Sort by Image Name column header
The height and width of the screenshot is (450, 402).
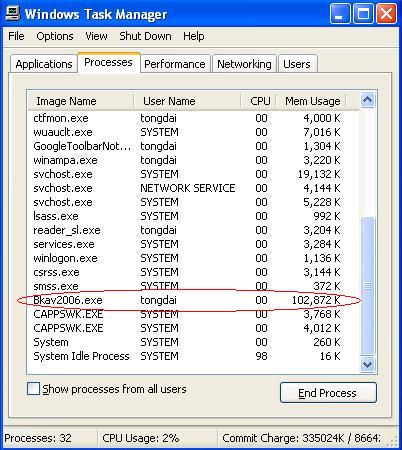81,101
